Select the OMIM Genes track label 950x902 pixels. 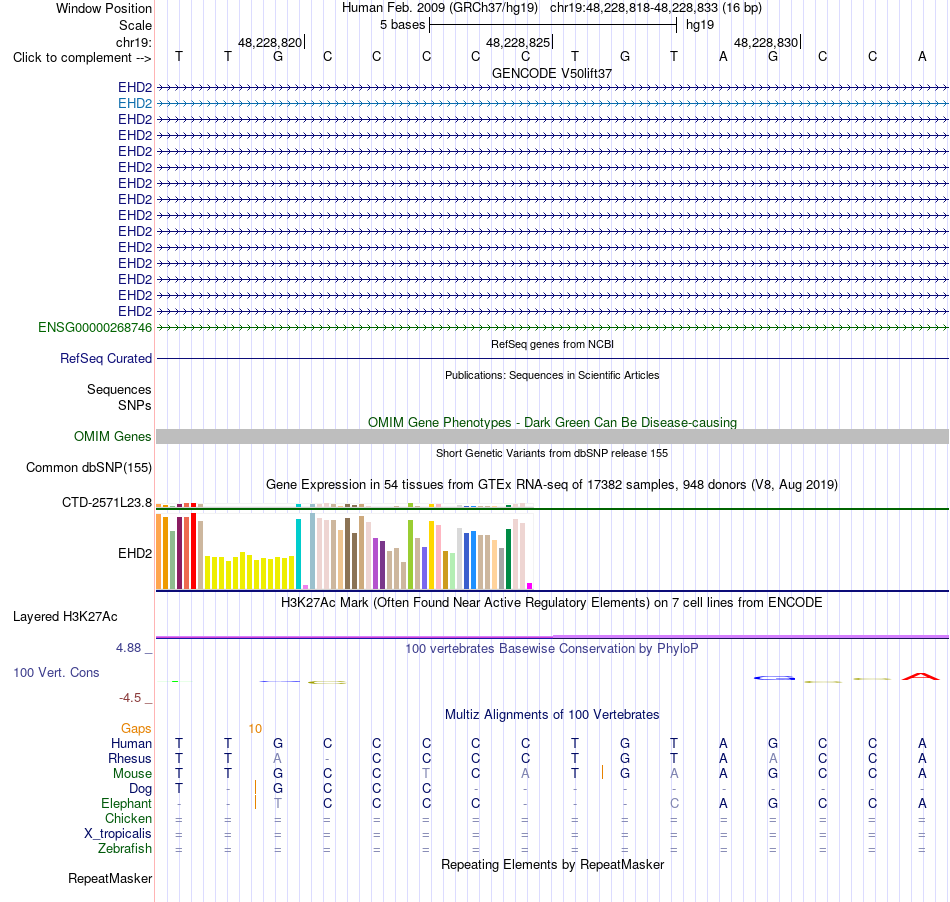click(x=112, y=437)
